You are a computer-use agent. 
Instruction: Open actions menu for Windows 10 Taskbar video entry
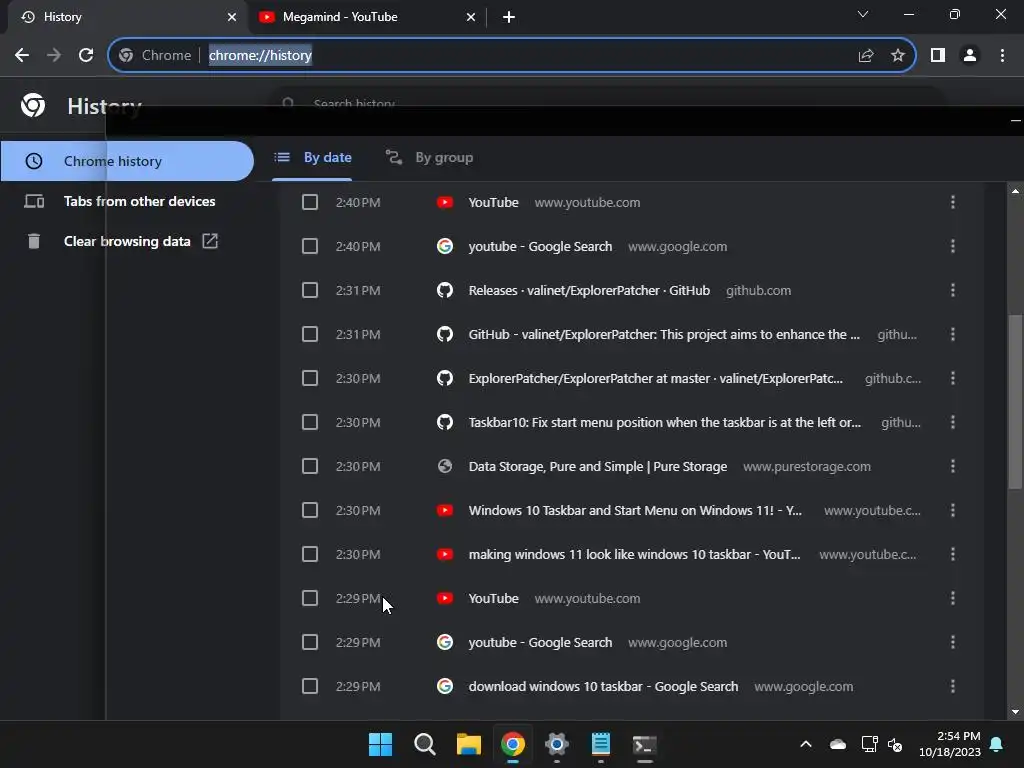(953, 510)
